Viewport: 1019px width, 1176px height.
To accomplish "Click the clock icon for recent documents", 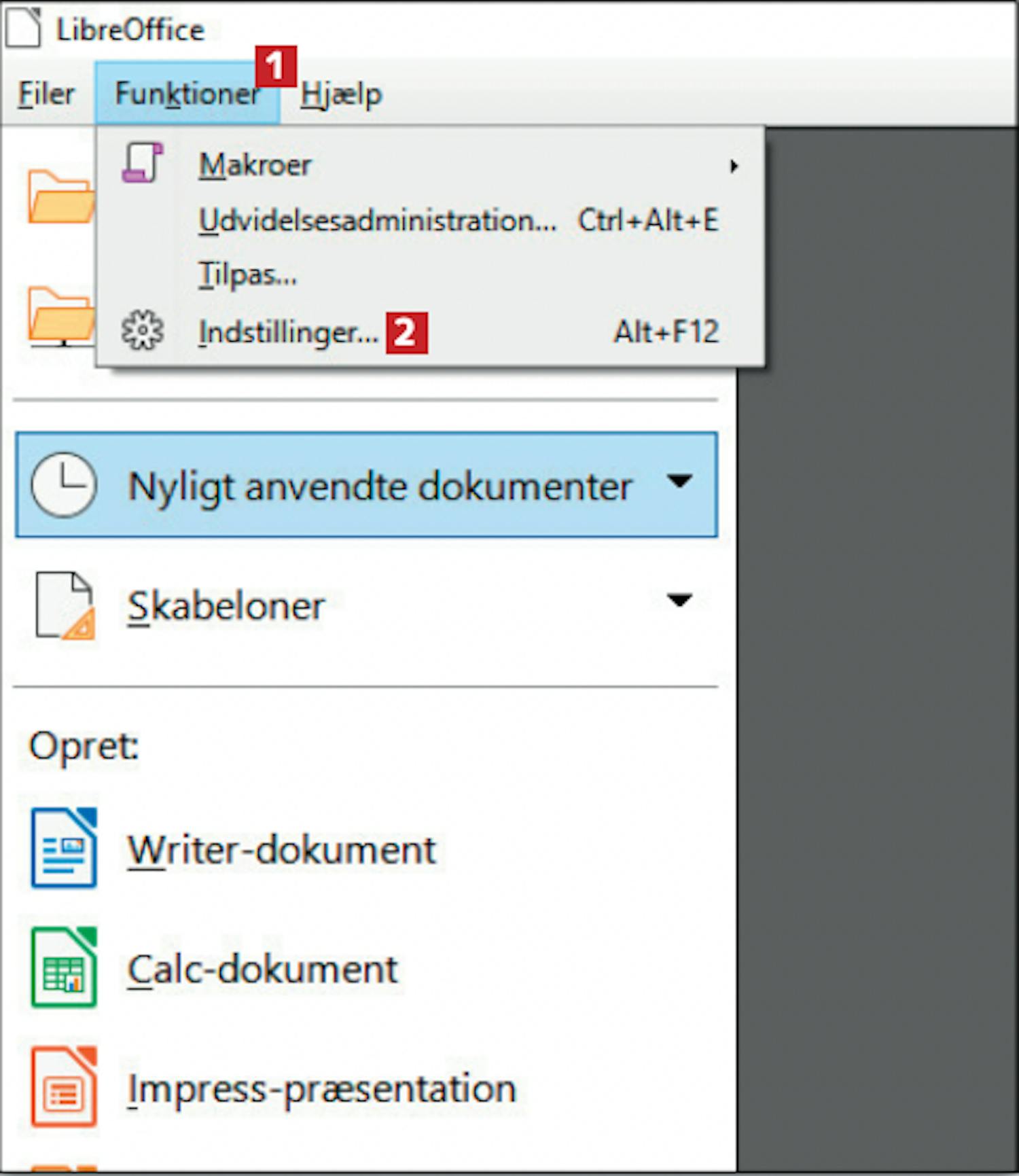I will (x=64, y=485).
